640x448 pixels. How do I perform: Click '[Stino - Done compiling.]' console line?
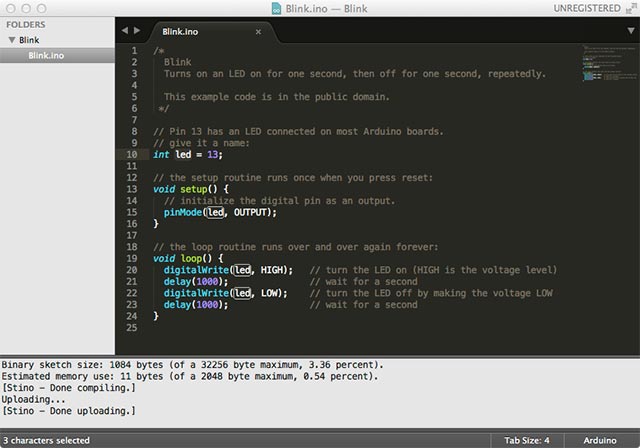pos(69,388)
